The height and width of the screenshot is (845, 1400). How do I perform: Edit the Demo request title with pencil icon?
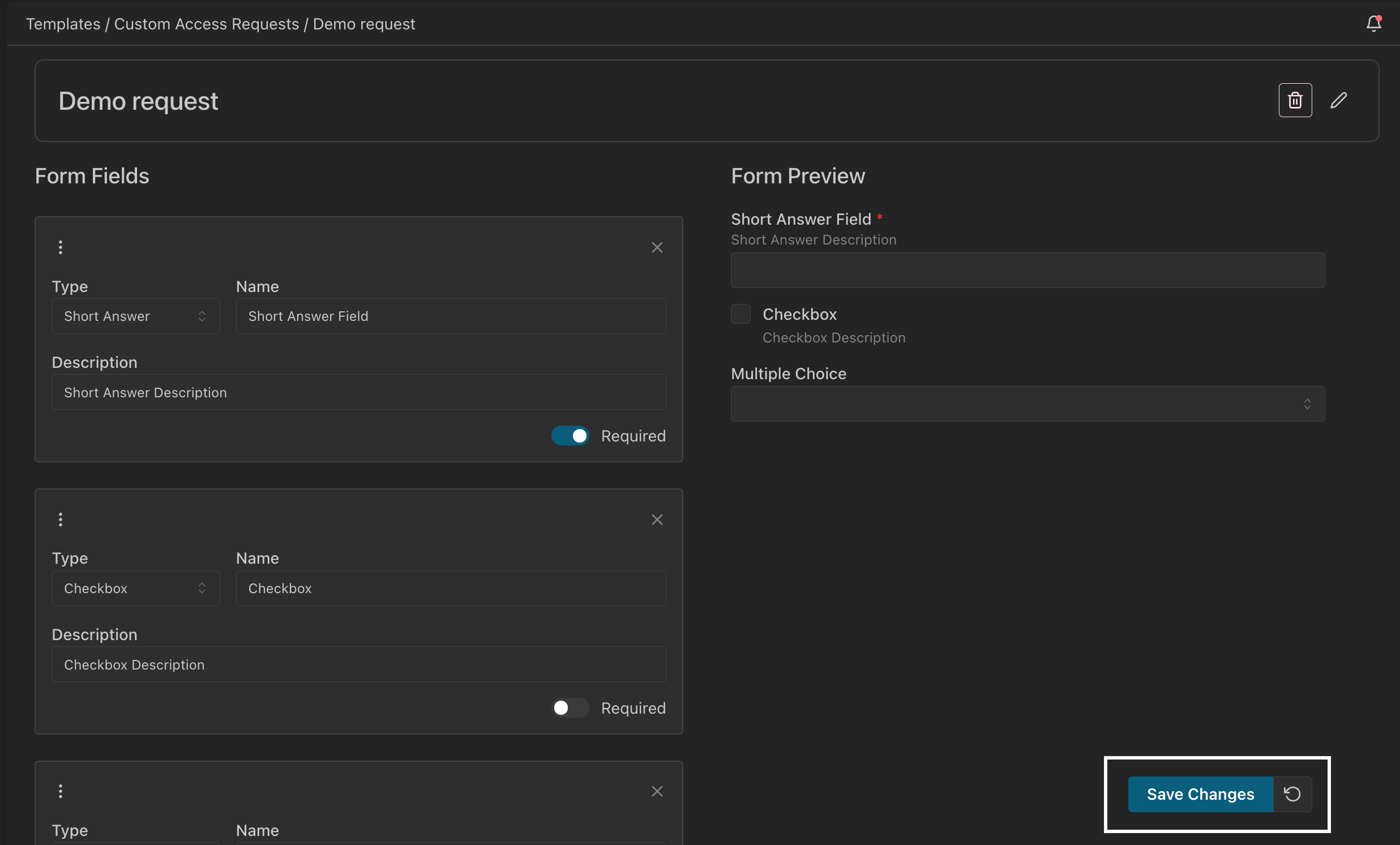coord(1339,101)
